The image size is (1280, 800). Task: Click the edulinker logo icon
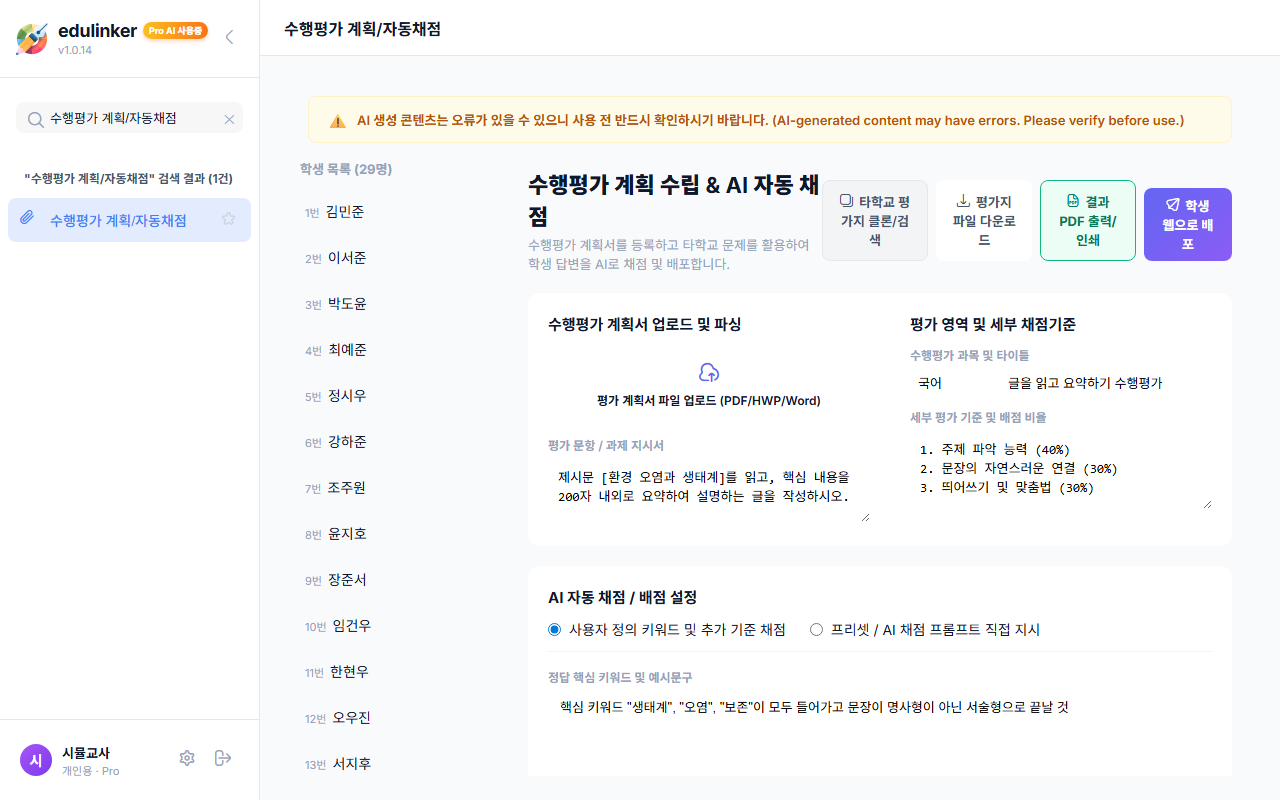[x=32, y=38]
